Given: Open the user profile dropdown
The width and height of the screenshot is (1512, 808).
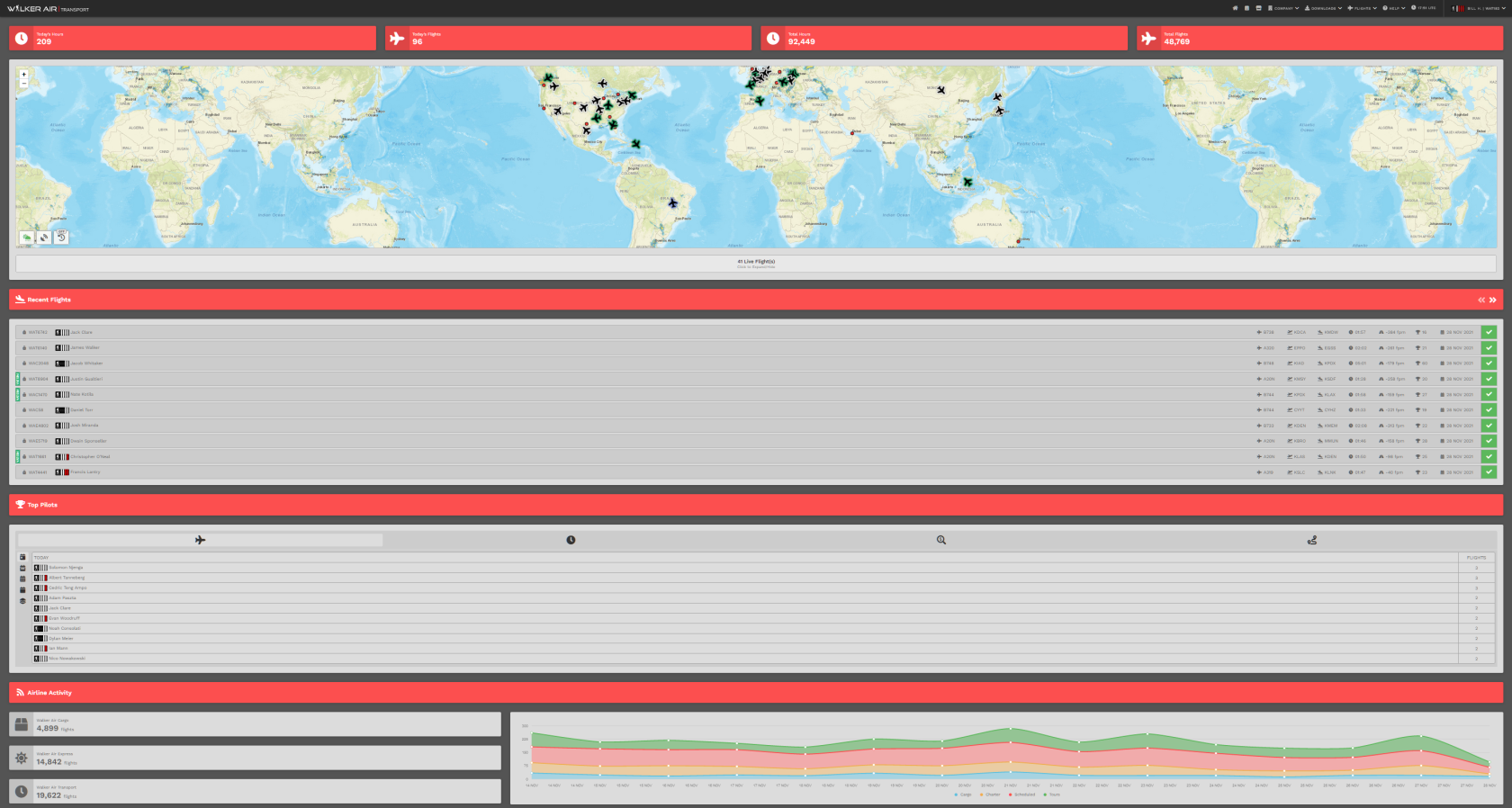Looking at the screenshot, I should tap(1479, 8).
